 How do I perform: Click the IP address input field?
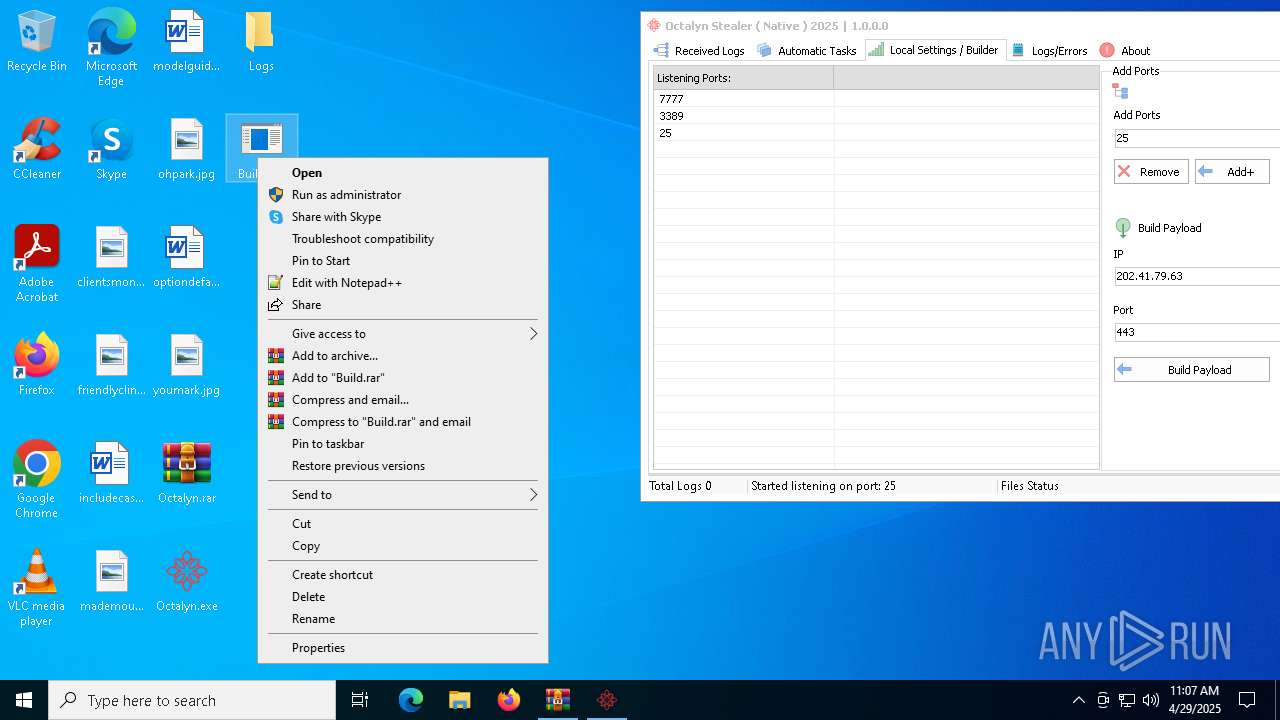click(x=1197, y=276)
